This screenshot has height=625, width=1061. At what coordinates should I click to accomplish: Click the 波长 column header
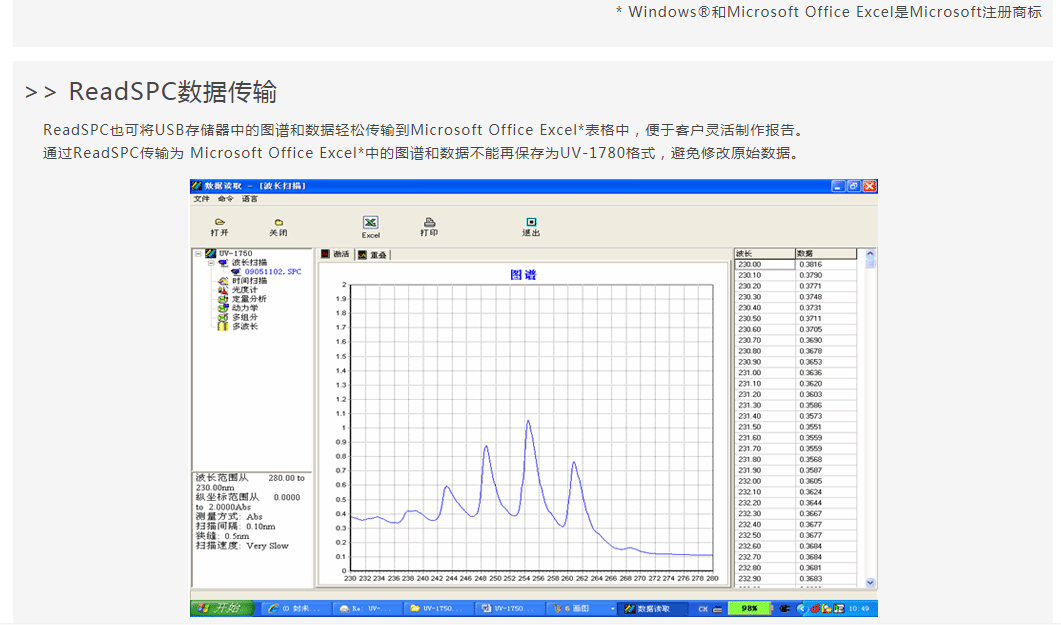[x=765, y=254]
